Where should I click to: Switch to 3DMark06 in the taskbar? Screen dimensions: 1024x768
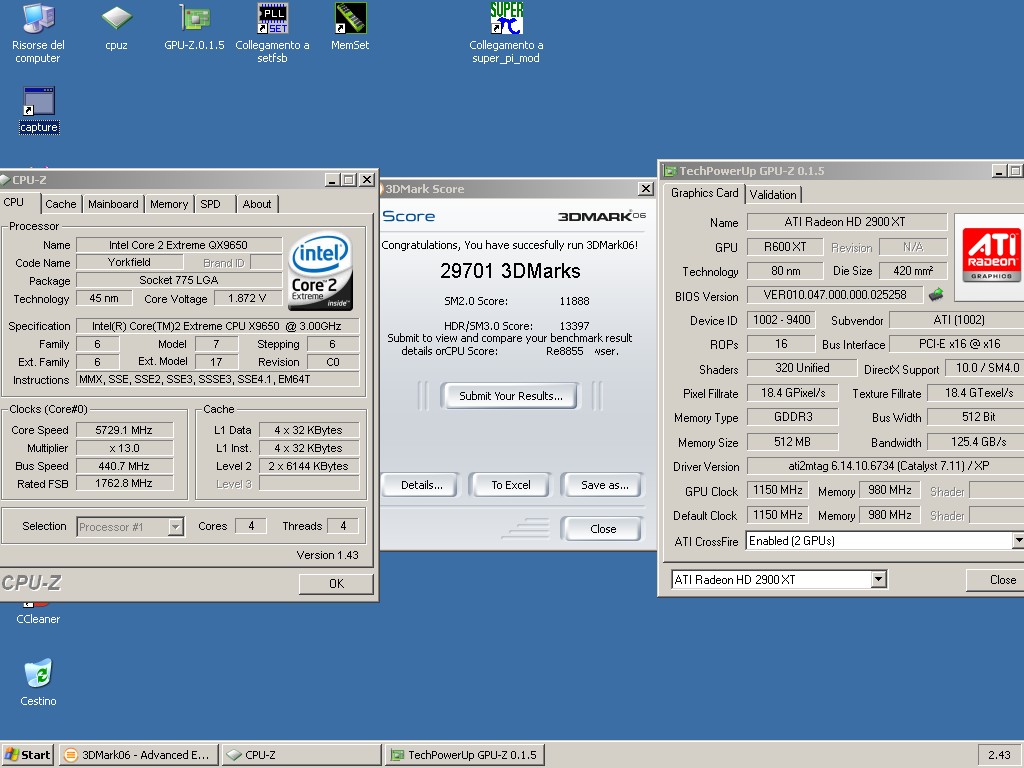(138, 755)
